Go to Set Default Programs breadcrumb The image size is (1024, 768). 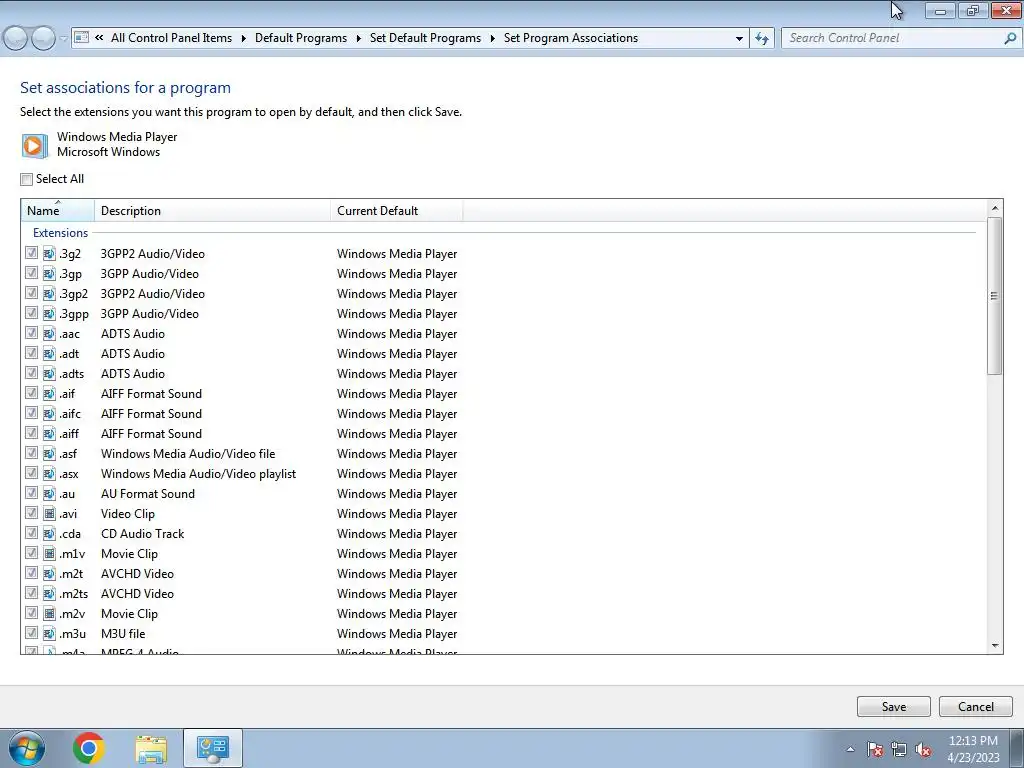[x=425, y=38]
